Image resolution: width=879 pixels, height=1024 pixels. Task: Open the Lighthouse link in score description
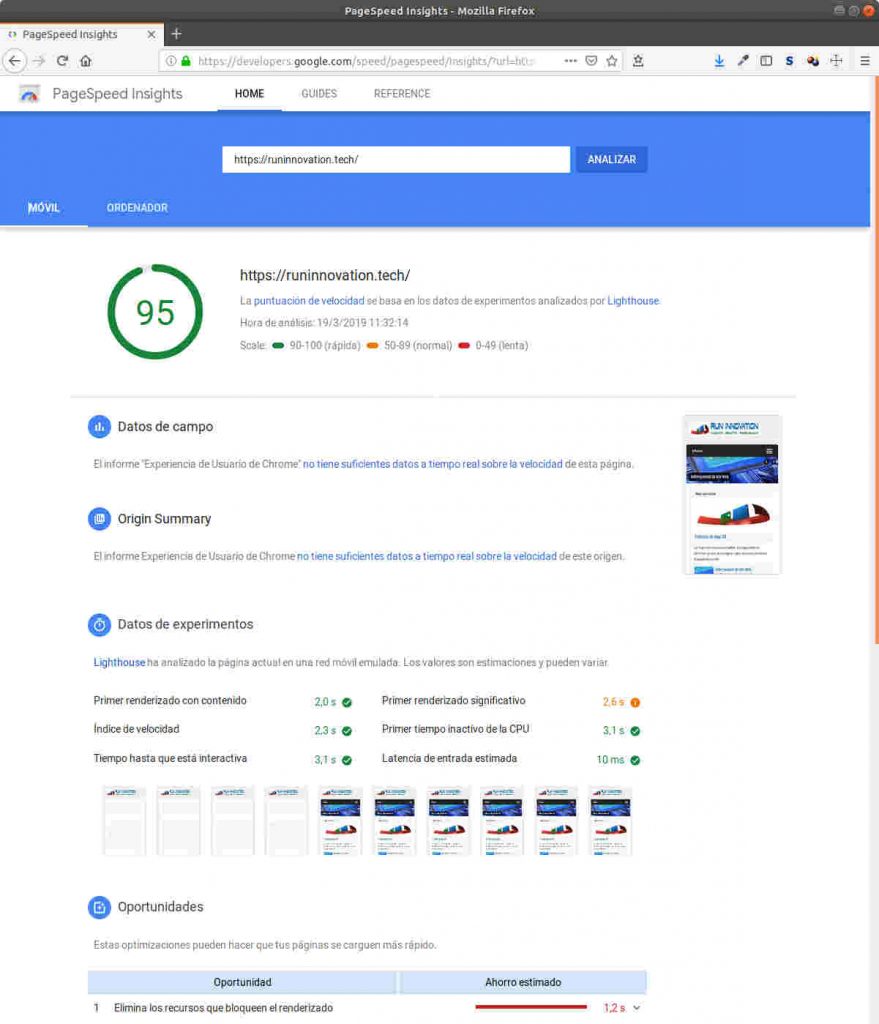(633, 301)
